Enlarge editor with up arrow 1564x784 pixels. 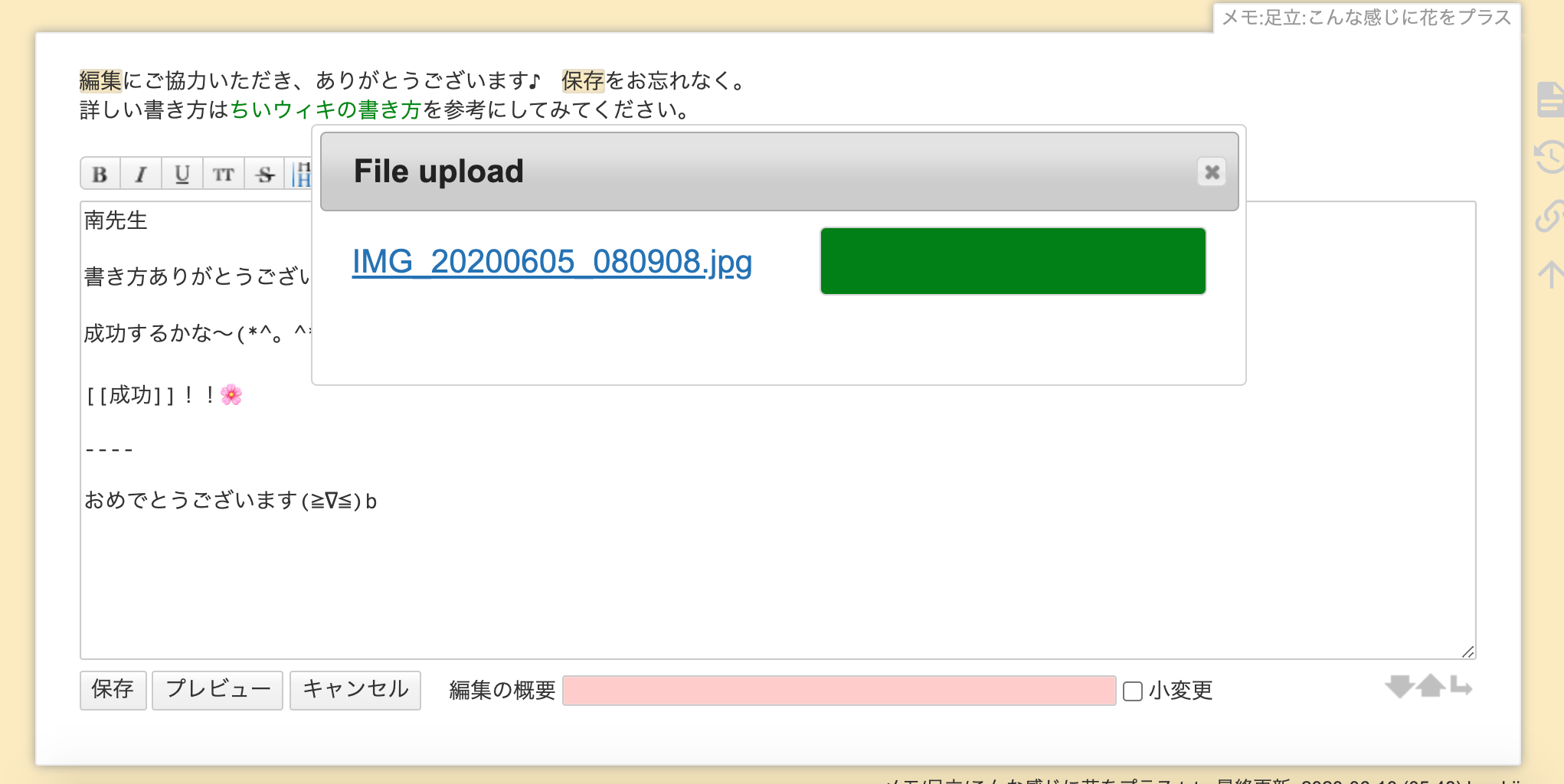click(x=1430, y=686)
